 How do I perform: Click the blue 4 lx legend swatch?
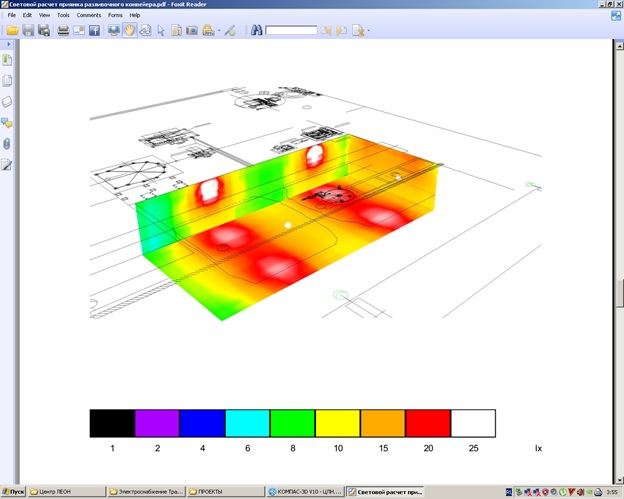202,423
